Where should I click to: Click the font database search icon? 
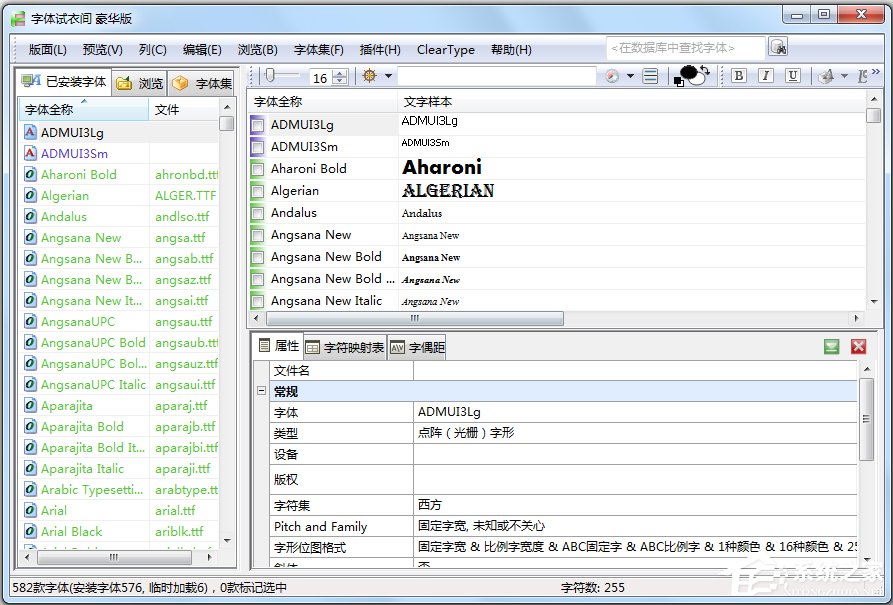[x=778, y=47]
